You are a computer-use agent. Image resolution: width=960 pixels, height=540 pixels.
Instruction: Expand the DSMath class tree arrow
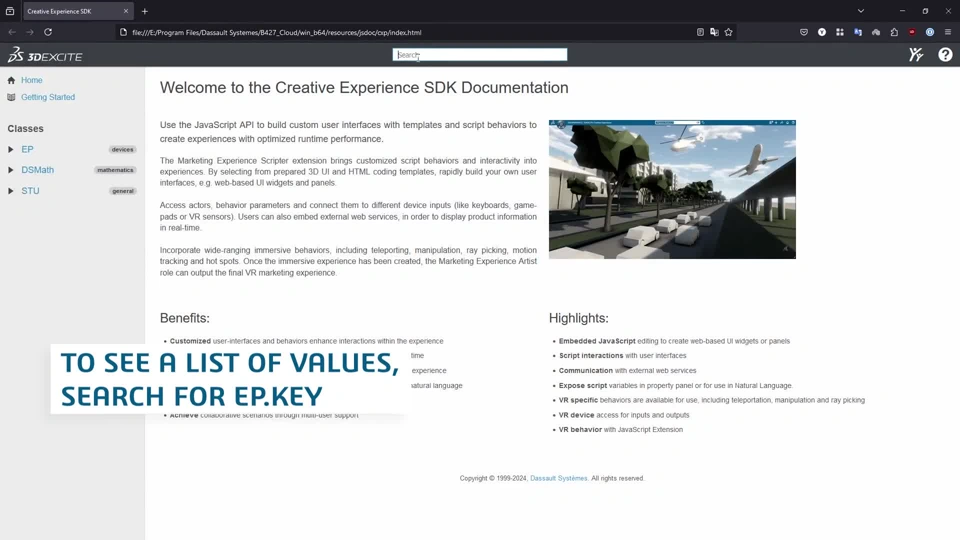tap(10, 170)
